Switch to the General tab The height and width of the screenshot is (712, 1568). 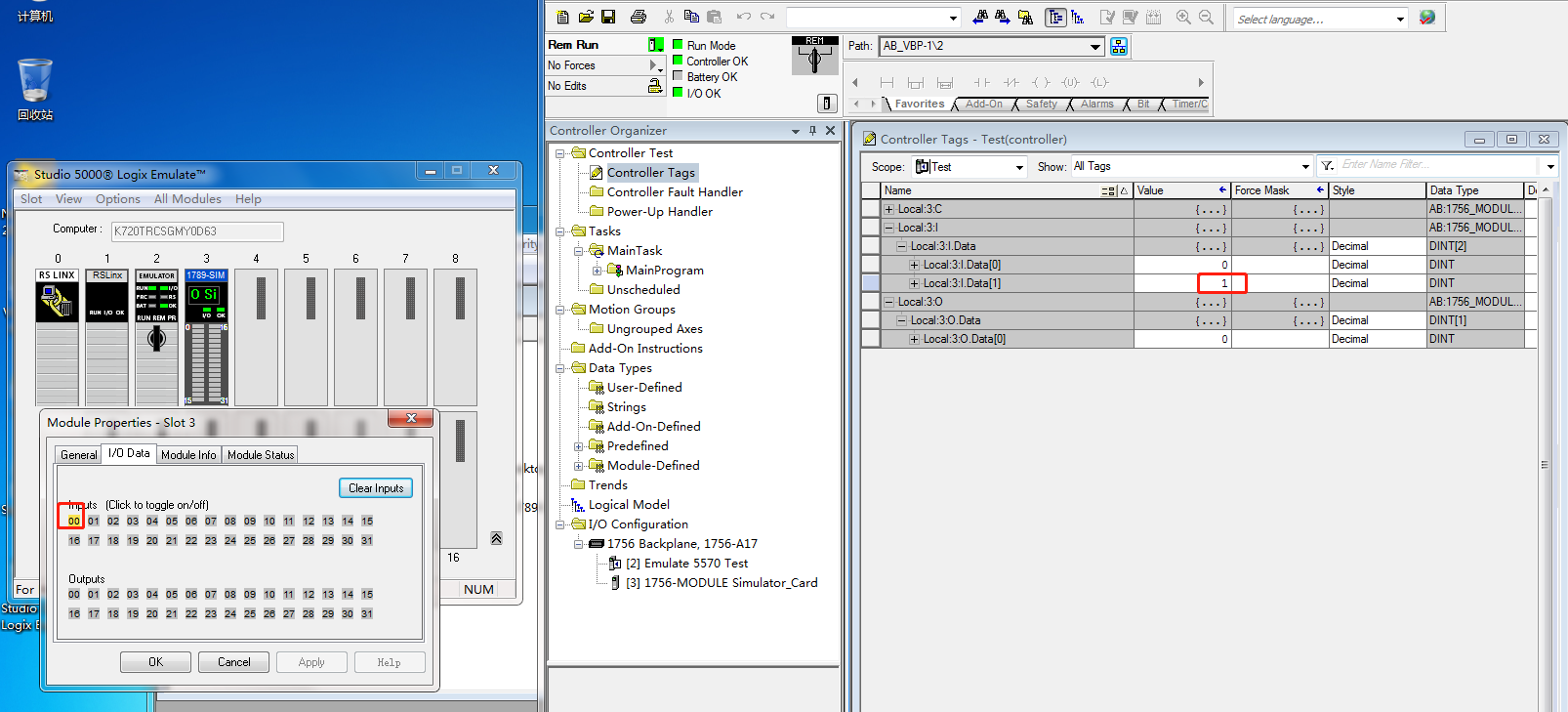79,455
